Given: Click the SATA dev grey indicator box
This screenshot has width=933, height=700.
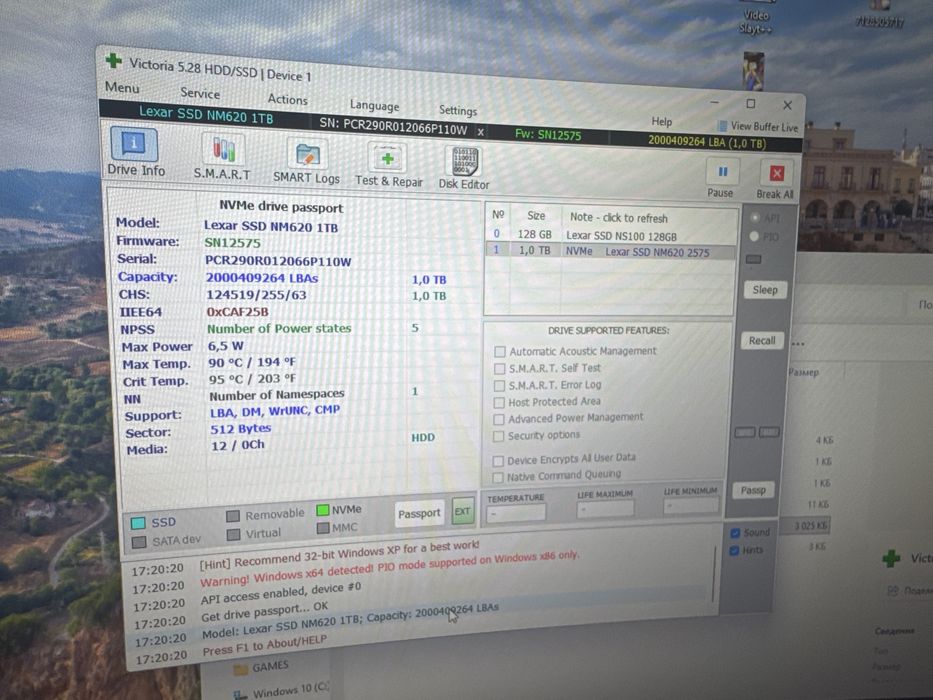Looking at the screenshot, I should coord(139,542).
